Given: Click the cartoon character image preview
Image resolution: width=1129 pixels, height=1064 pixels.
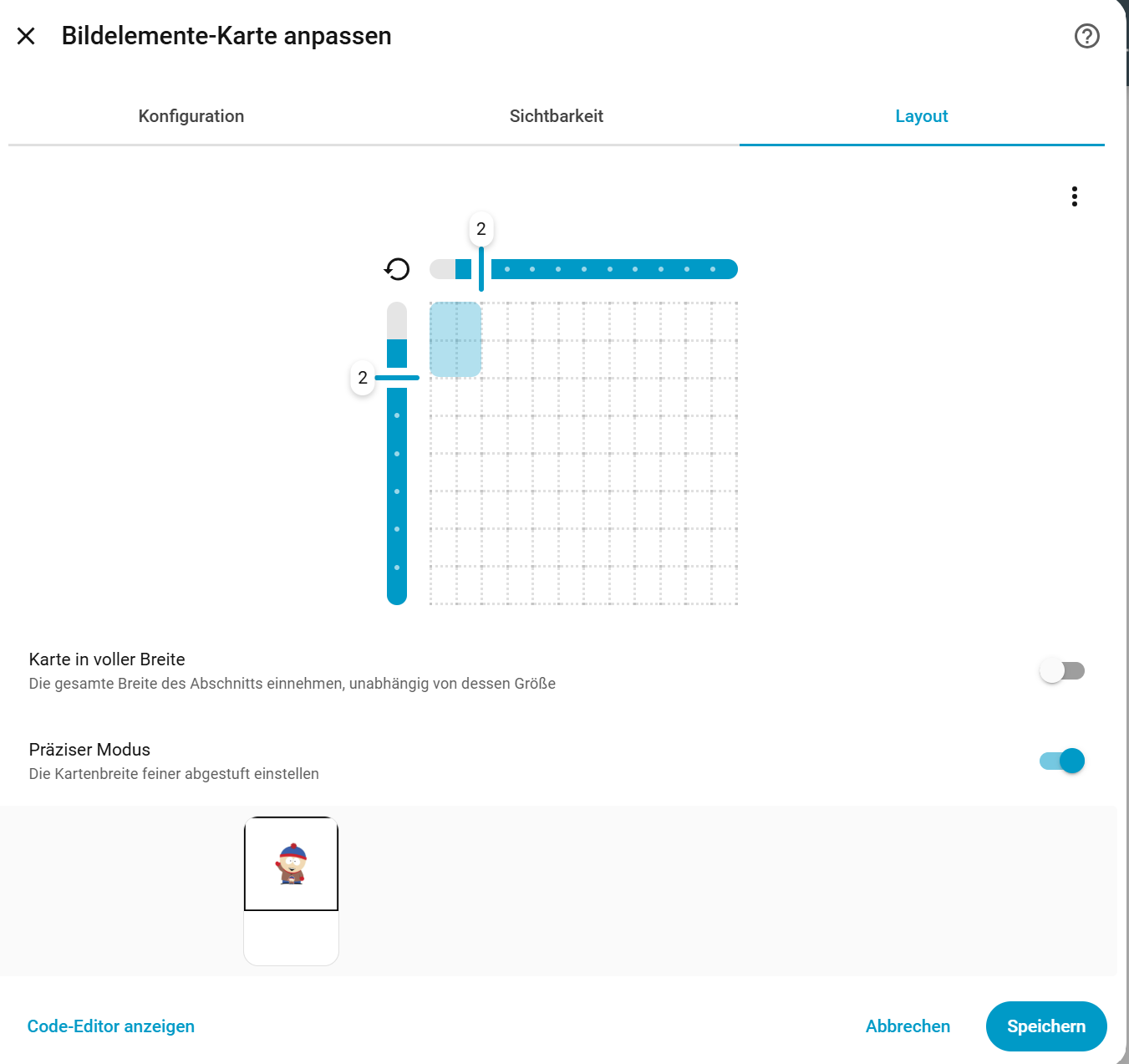Looking at the screenshot, I should [x=292, y=863].
